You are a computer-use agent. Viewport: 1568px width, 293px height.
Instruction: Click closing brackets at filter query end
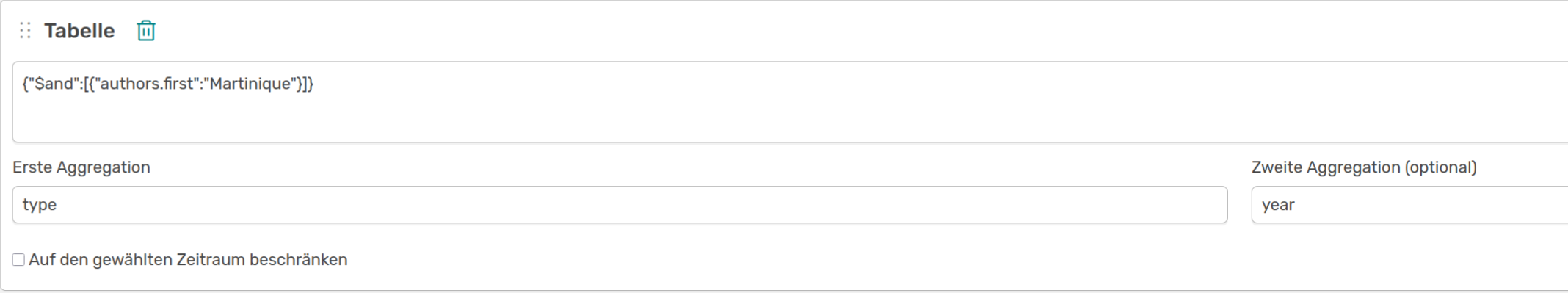pyautogui.click(x=305, y=84)
